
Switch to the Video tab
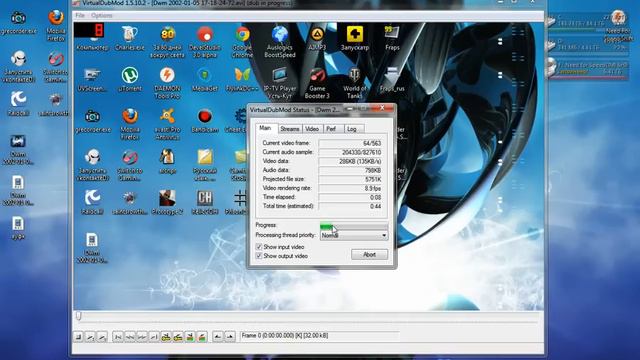coord(312,129)
